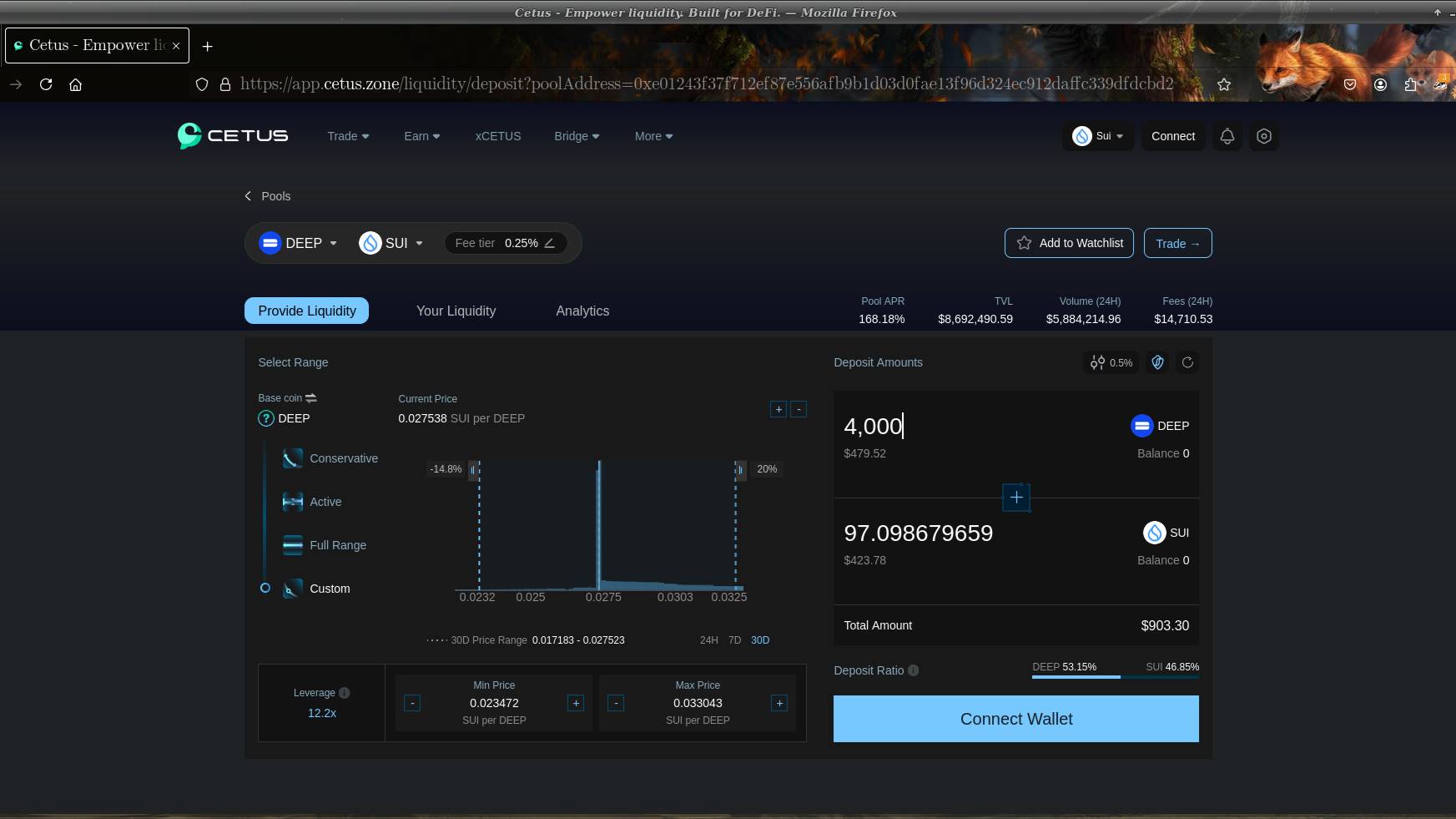
Task: Increase the Min Price
Action: point(576,703)
